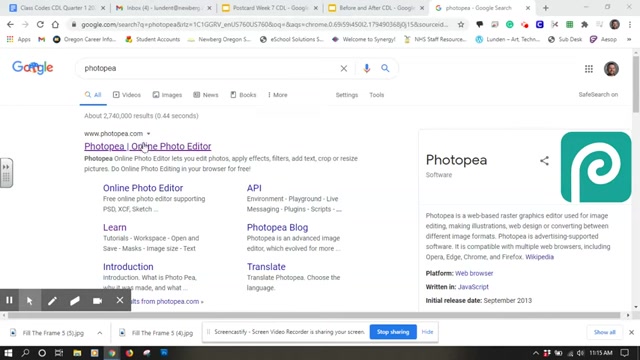Click the Stop sharing button
This screenshot has height=360, width=640.
(393, 332)
